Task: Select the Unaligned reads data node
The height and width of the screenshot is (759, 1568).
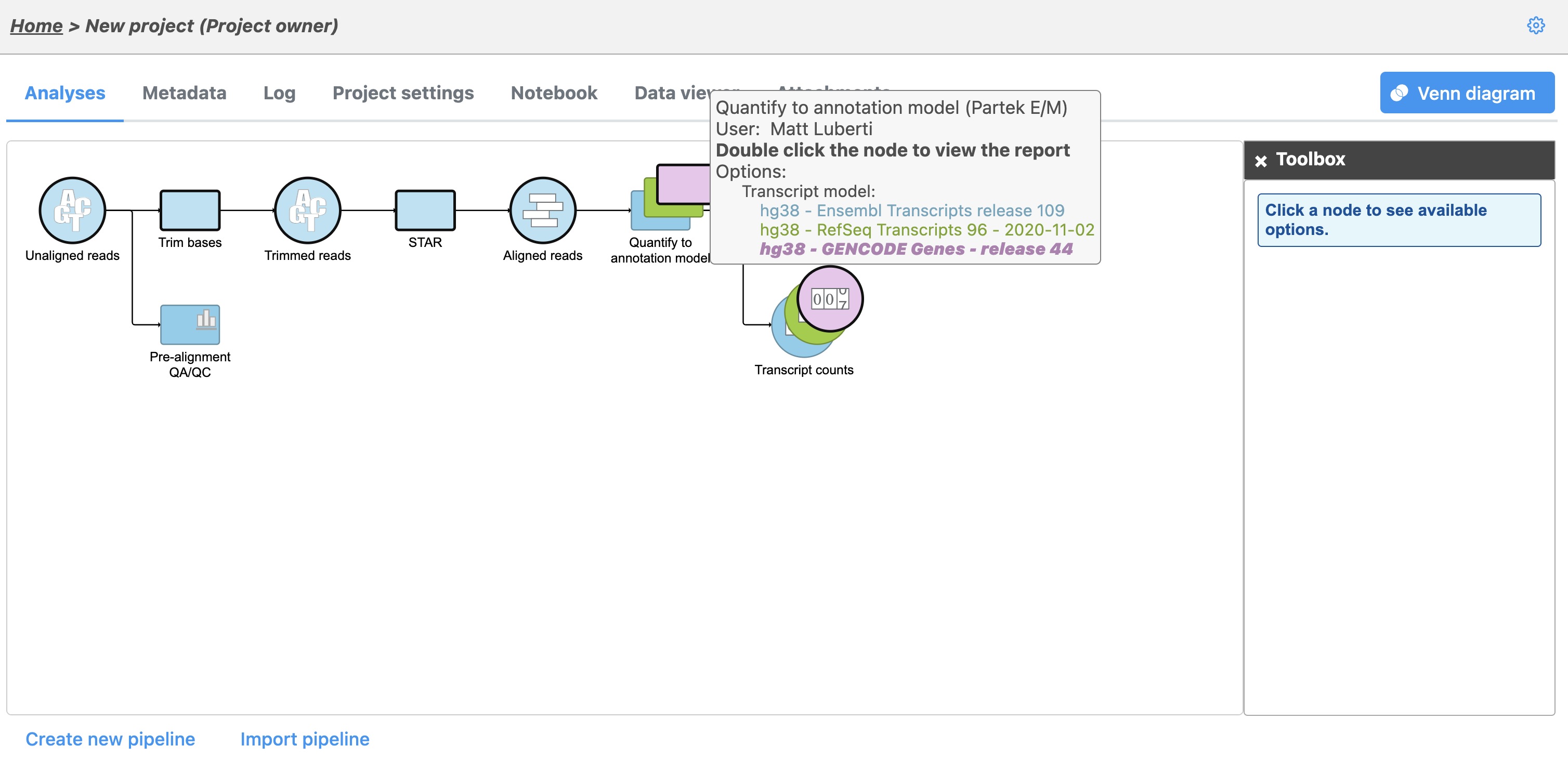Action: coord(72,210)
